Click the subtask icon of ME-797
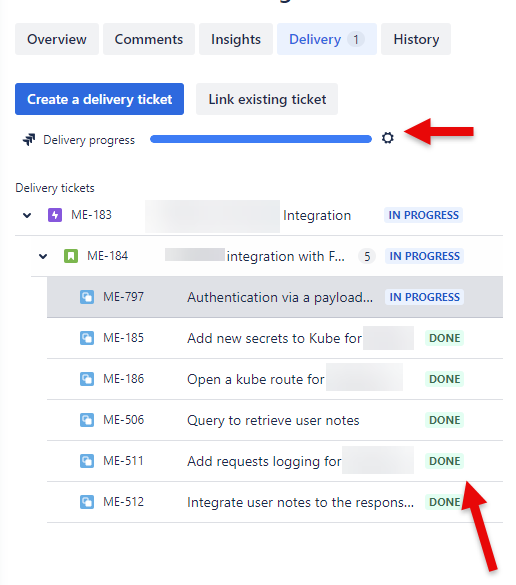 (x=87, y=297)
